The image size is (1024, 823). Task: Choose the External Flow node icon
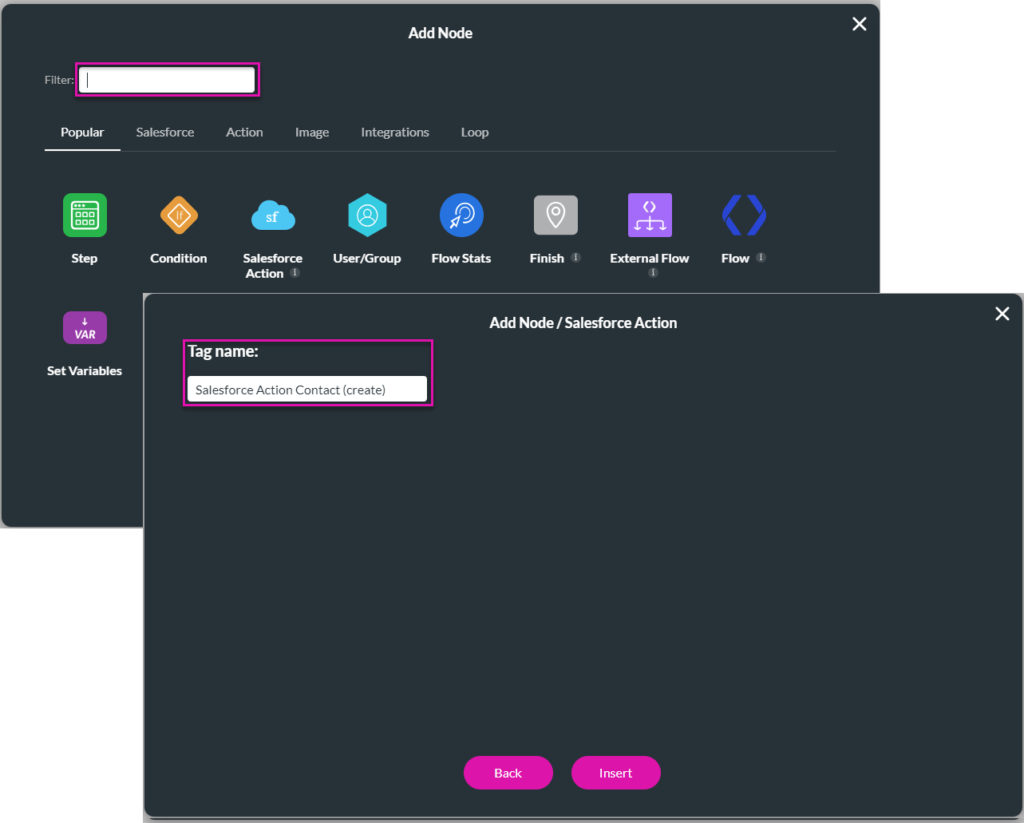pos(649,215)
